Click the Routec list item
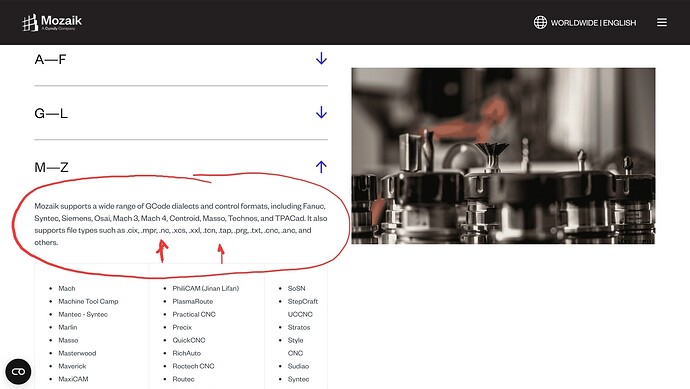The image size is (690, 389). click(184, 379)
